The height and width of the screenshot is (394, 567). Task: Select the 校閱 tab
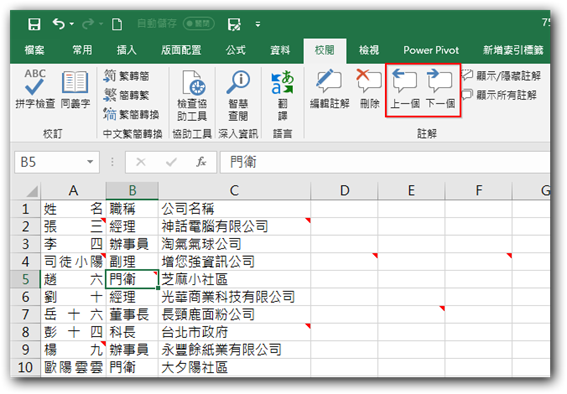tap(324, 50)
